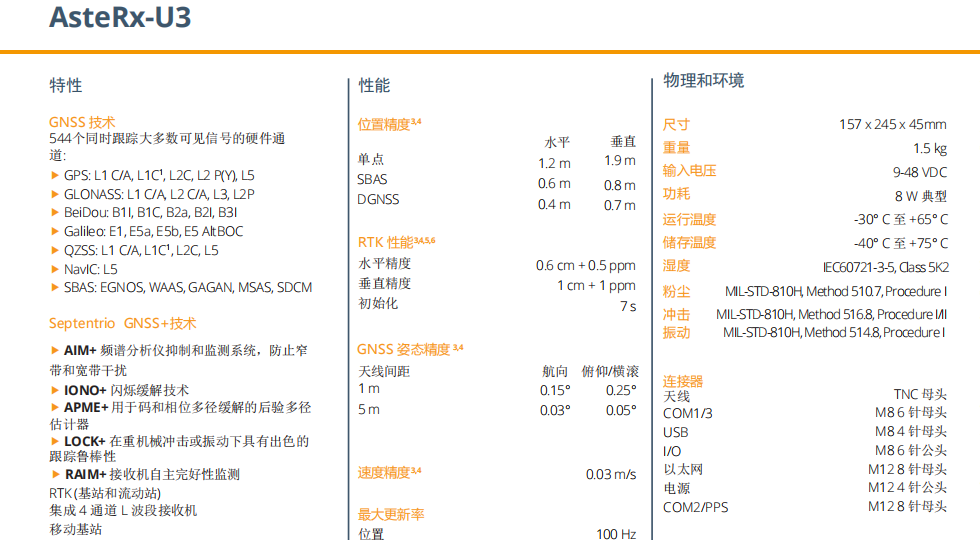The image size is (980, 540).
Task: Click the 连接器 subheading
Action: coord(683,381)
